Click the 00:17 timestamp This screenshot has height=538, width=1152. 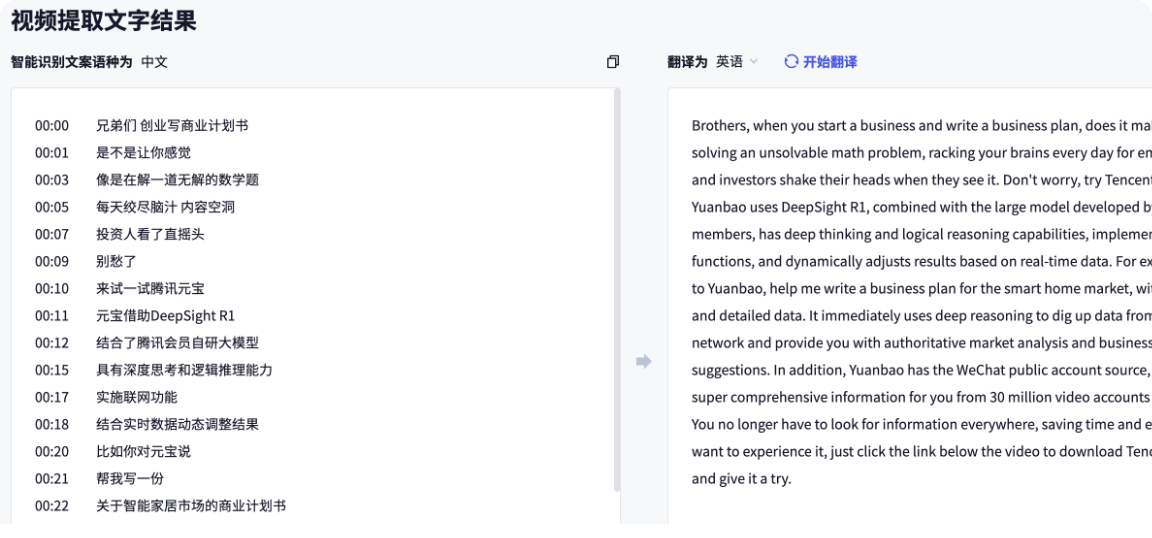pos(51,398)
